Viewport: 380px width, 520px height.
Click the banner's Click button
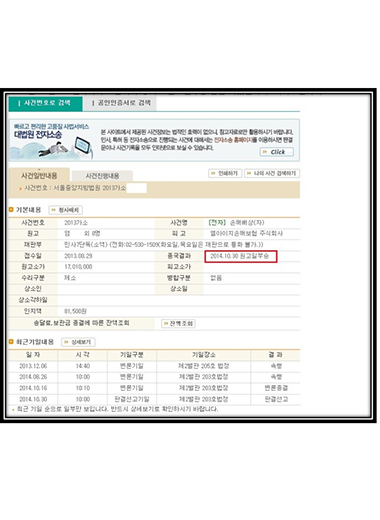277,152
